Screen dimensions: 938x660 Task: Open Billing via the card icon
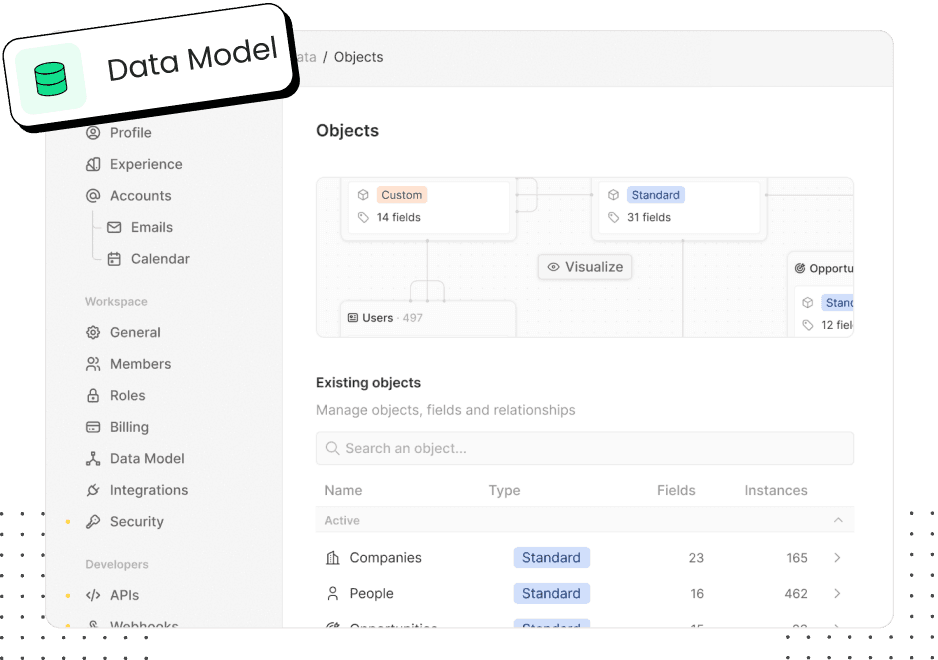pyautogui.click(x=92, y=427)
